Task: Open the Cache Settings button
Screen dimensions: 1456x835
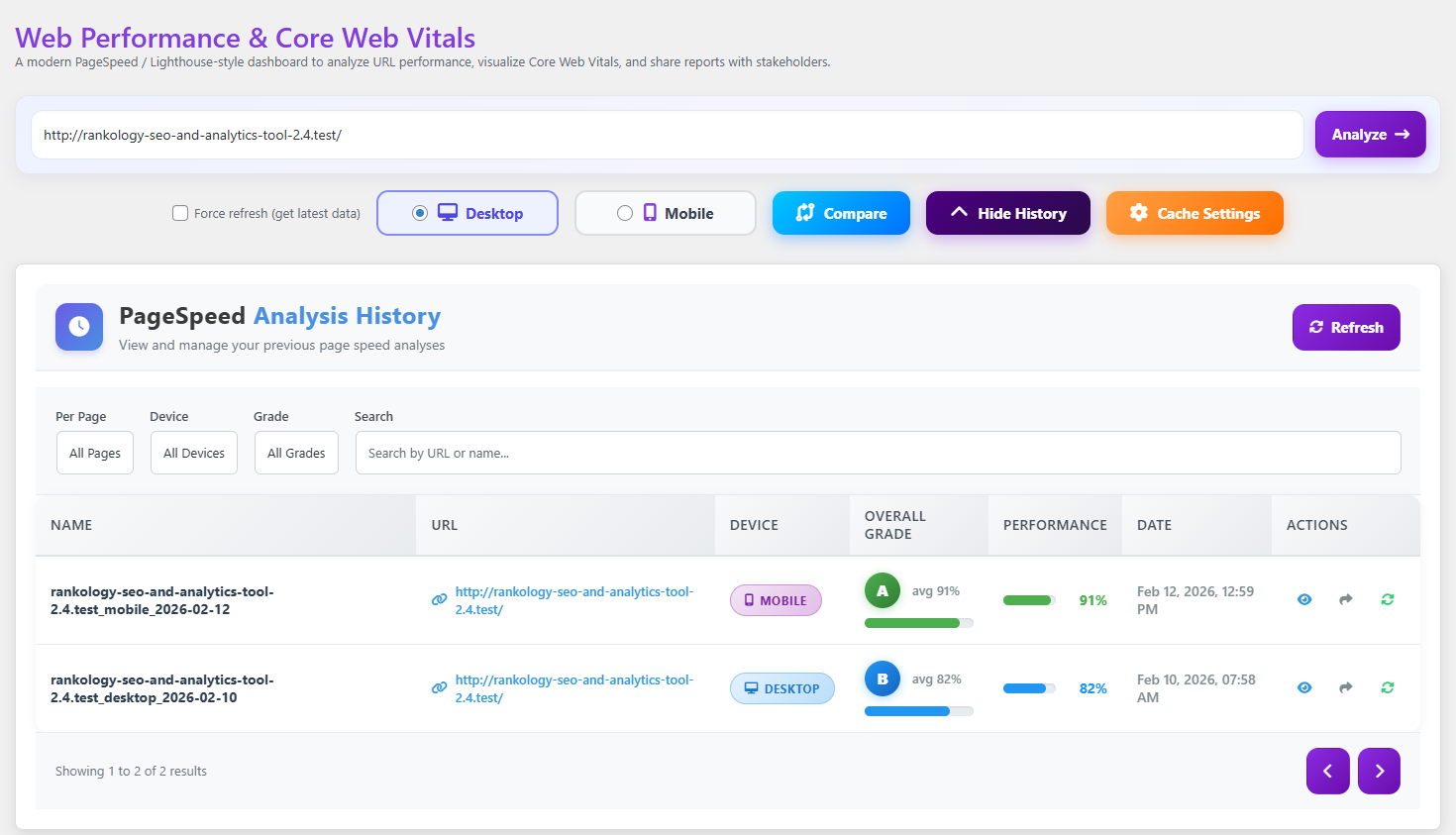Action: pos(1195,213)
